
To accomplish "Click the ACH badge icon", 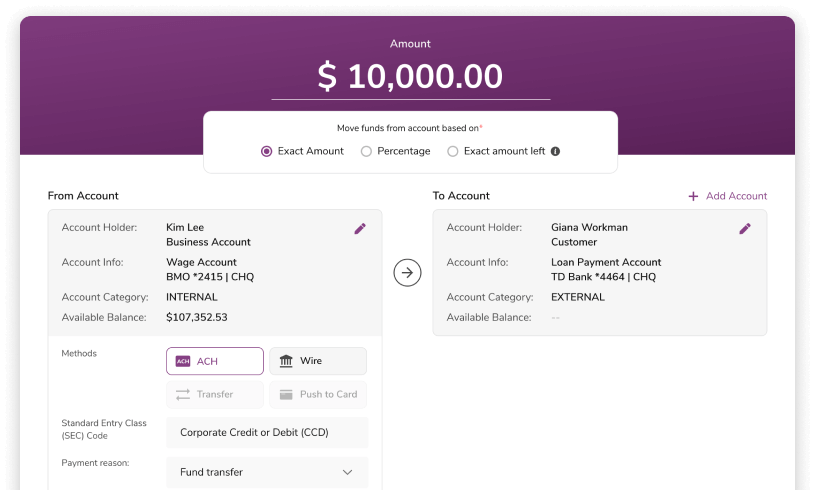I will pos(183,361).
